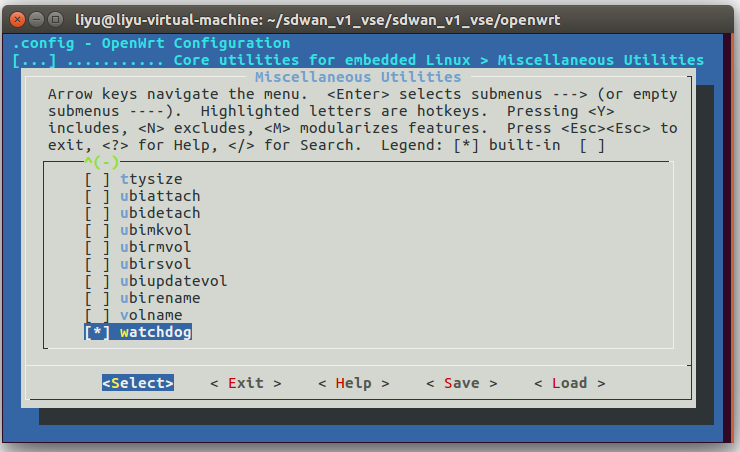740x452 pixels.
Task: Click the ttysize menu entry label
Action: point(151,179)
